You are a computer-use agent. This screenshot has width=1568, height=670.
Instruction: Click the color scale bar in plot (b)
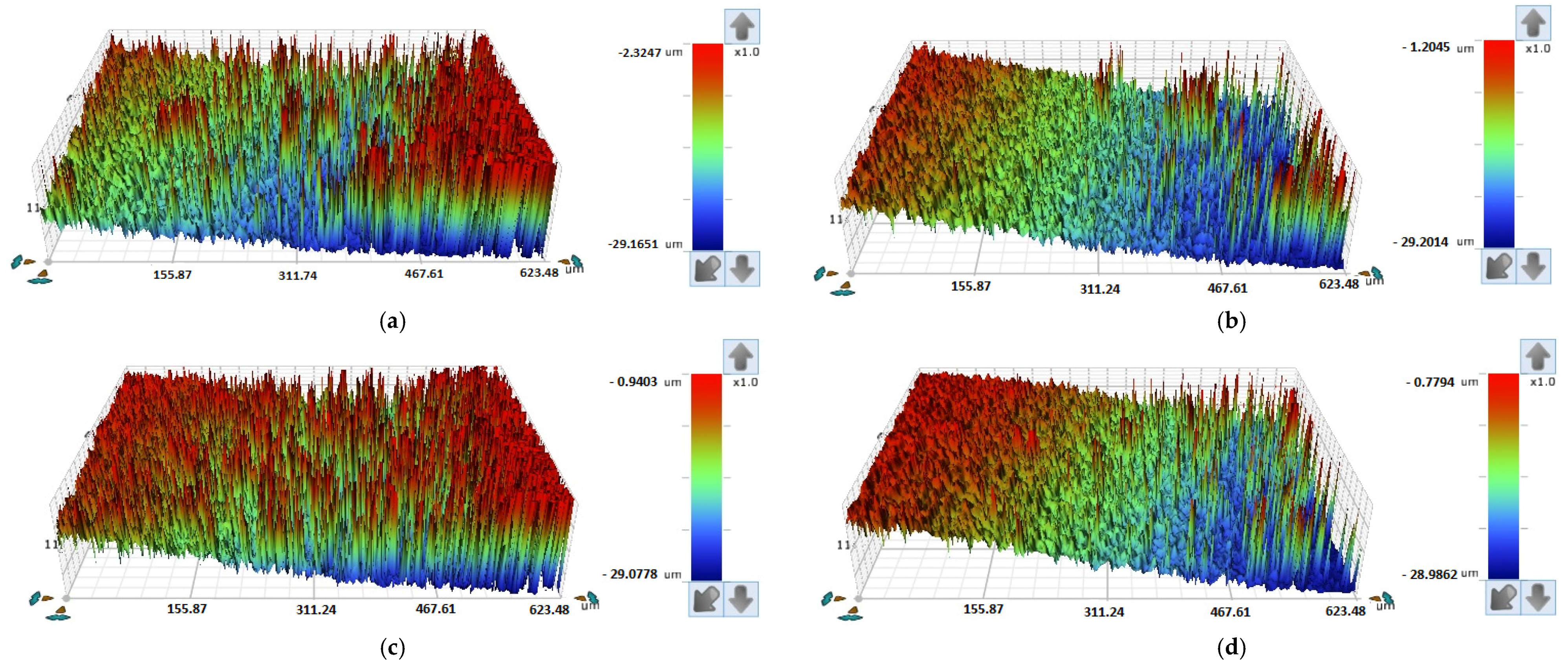(1498, 144)
